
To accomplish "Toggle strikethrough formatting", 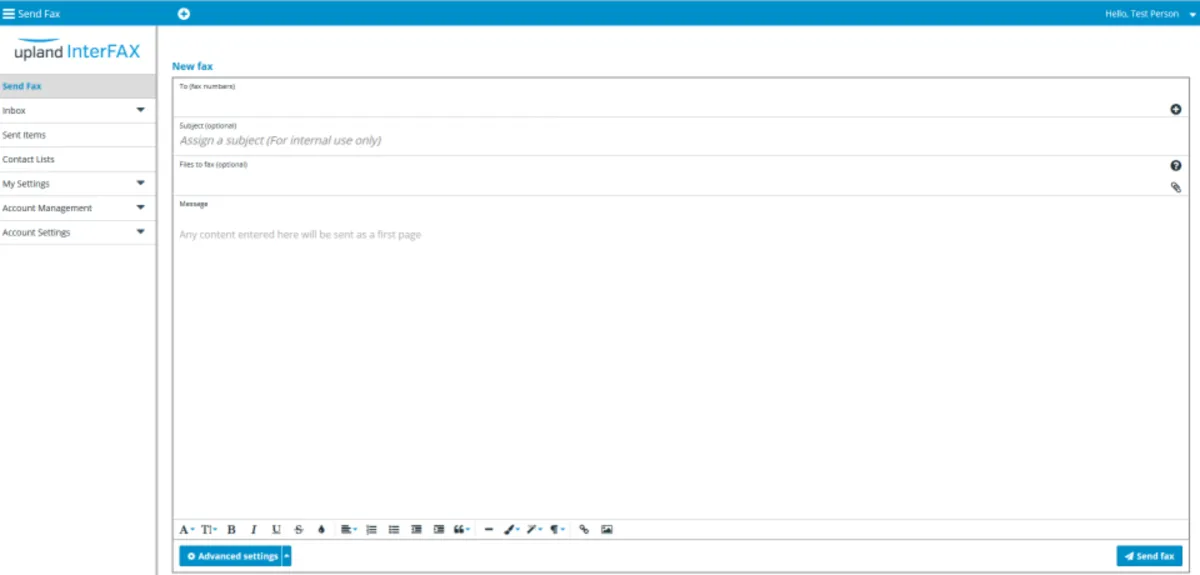I will point(299,529).
